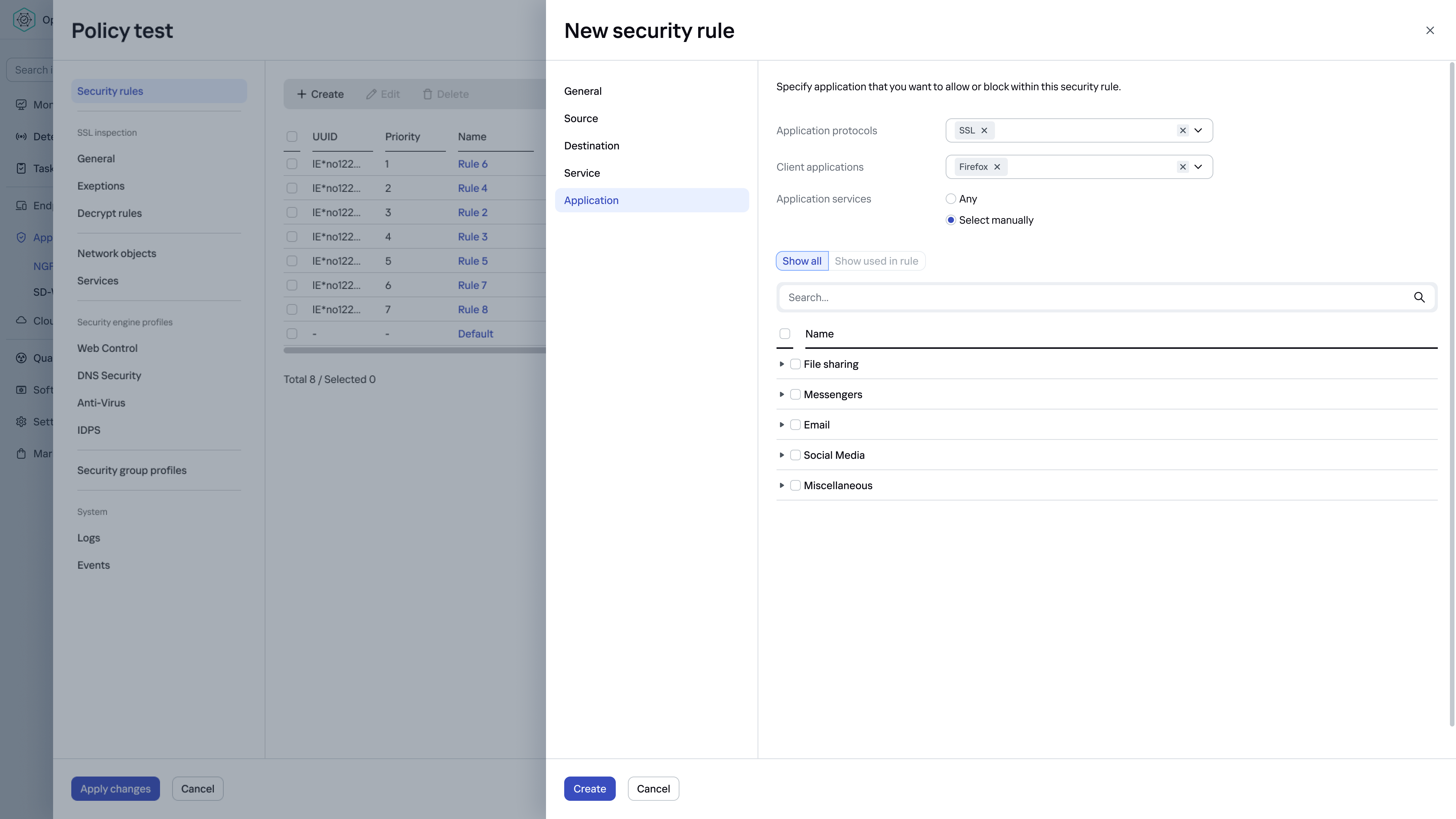Click the panel's vertical scrollbar
This screenshot has height=819, width=1456.
(x=1451, y=396)
